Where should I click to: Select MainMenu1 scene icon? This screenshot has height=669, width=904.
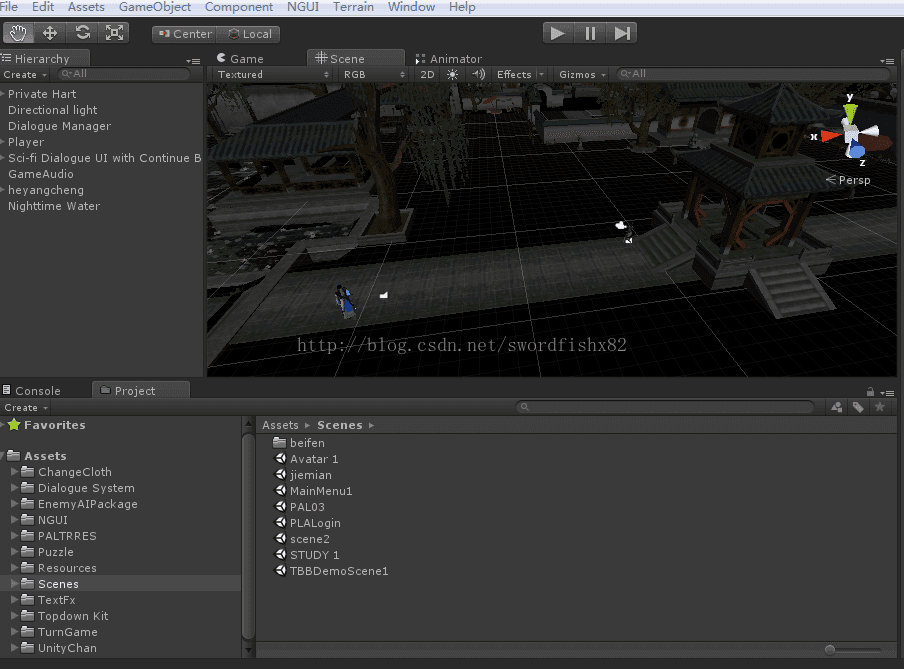[280, 491]
